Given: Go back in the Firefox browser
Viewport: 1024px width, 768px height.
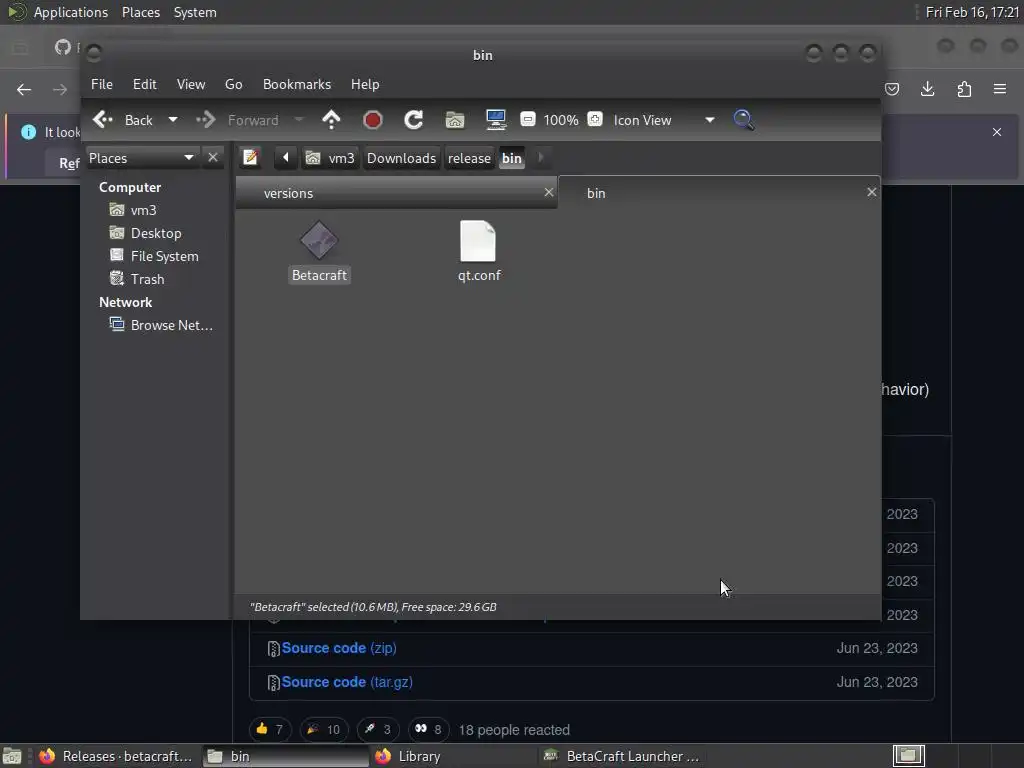Looking at the screenshot, I should coord(24,89).
